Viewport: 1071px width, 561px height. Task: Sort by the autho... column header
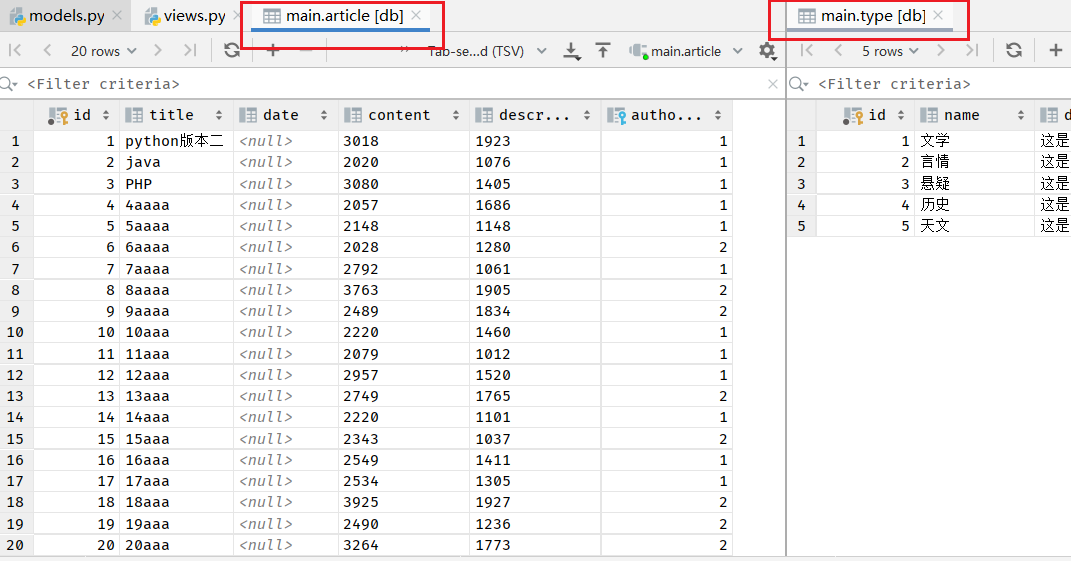click(667, 115)
